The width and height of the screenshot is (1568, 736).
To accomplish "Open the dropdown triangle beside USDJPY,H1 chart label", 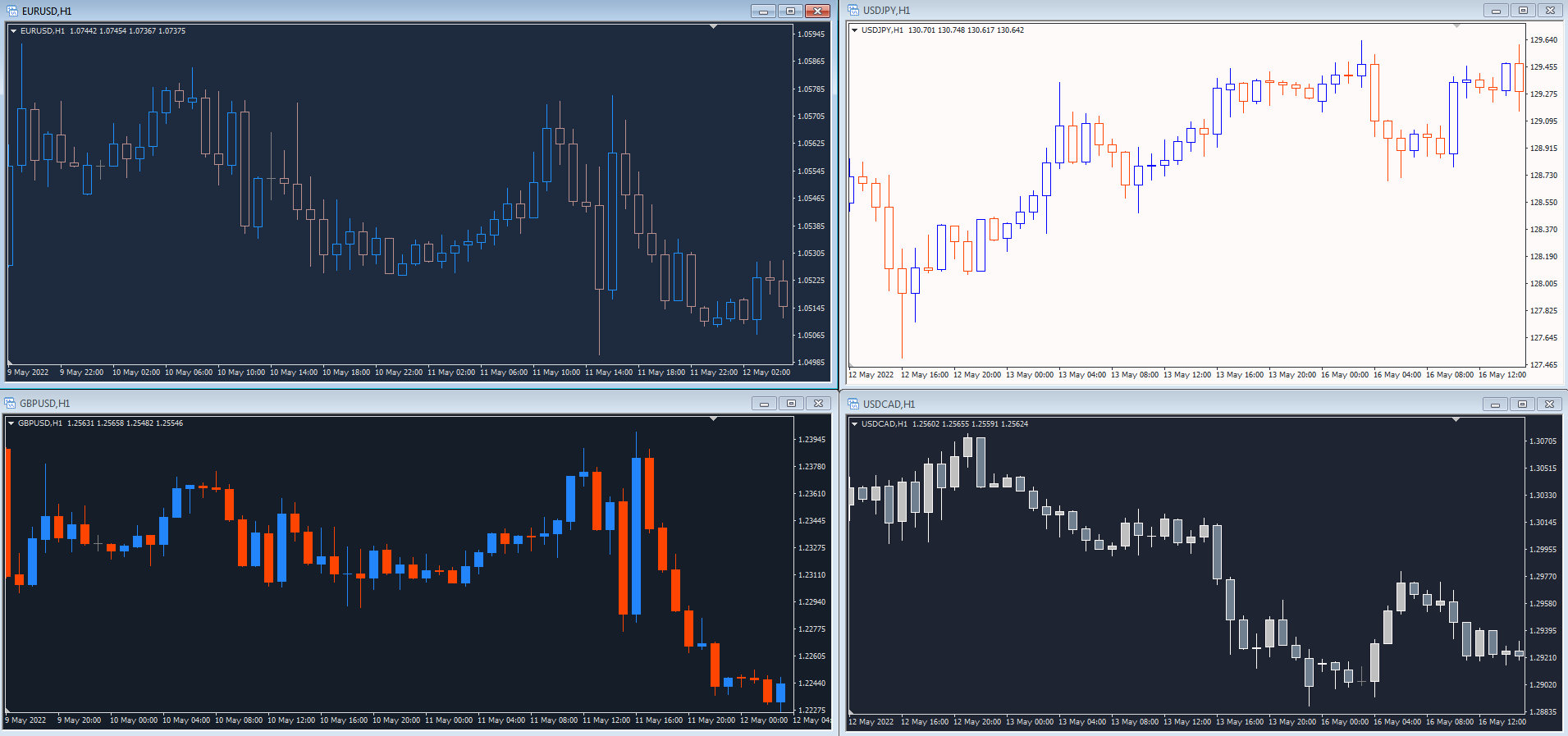I will [855, 30].
